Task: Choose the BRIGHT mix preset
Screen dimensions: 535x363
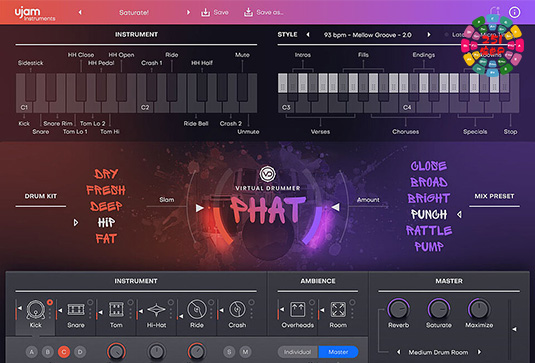Action: tap(429, 198)
